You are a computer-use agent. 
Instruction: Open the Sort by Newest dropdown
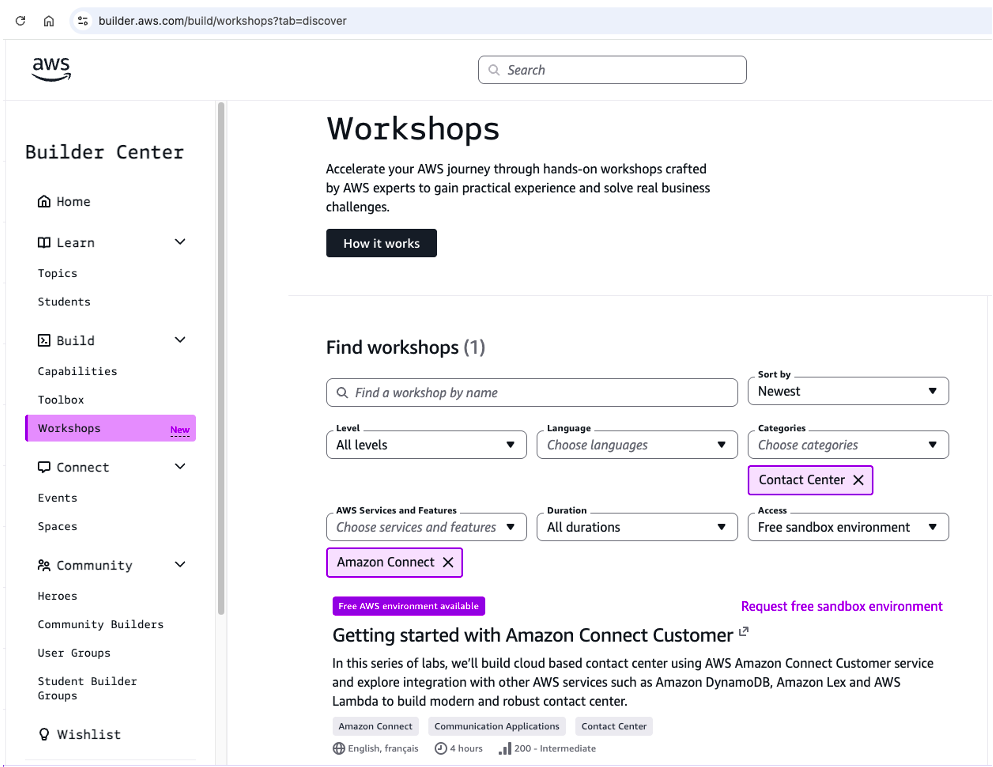pos(848,391)
